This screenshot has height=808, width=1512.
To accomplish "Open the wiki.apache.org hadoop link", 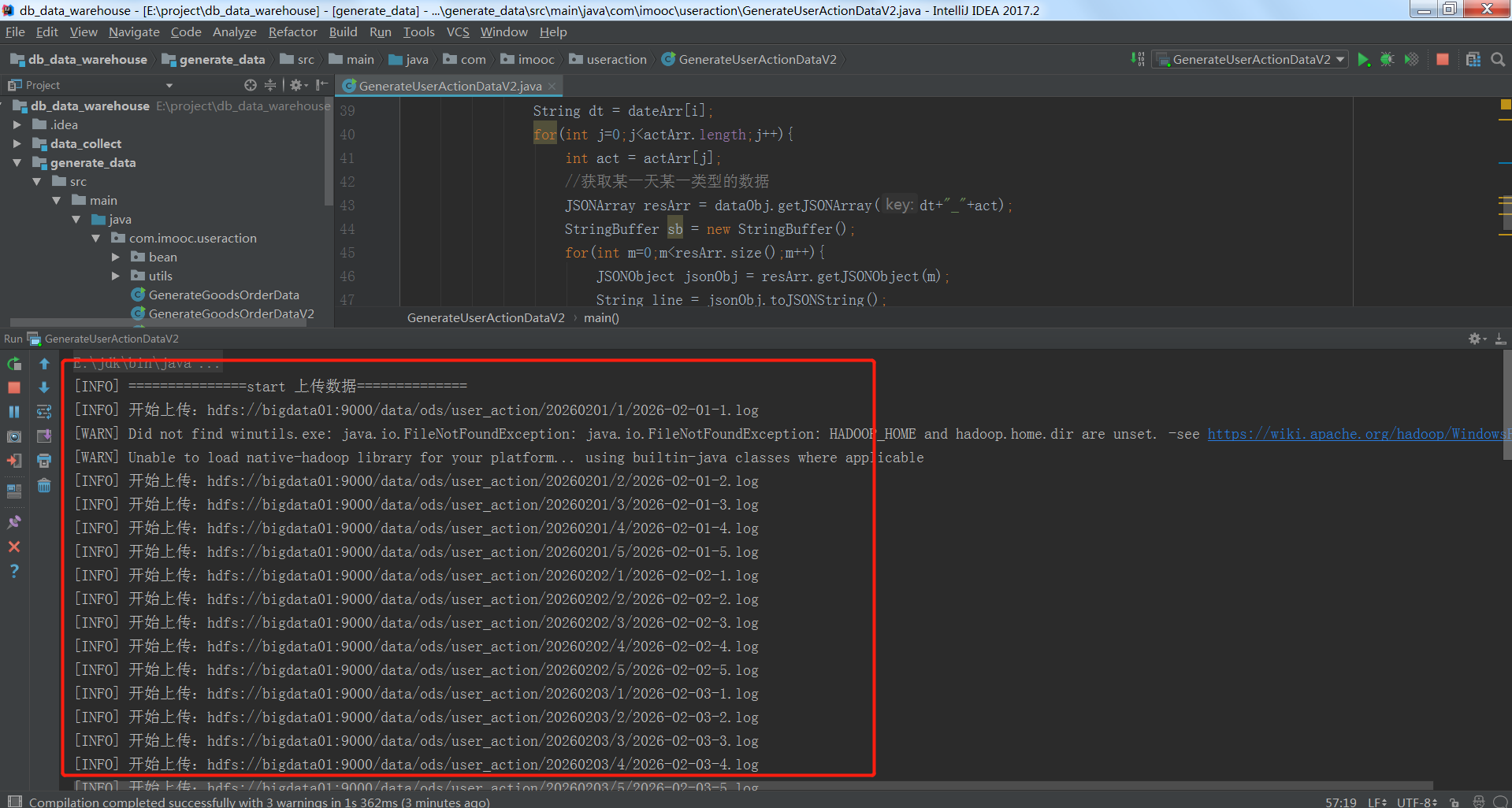I will pos(1358,434).
